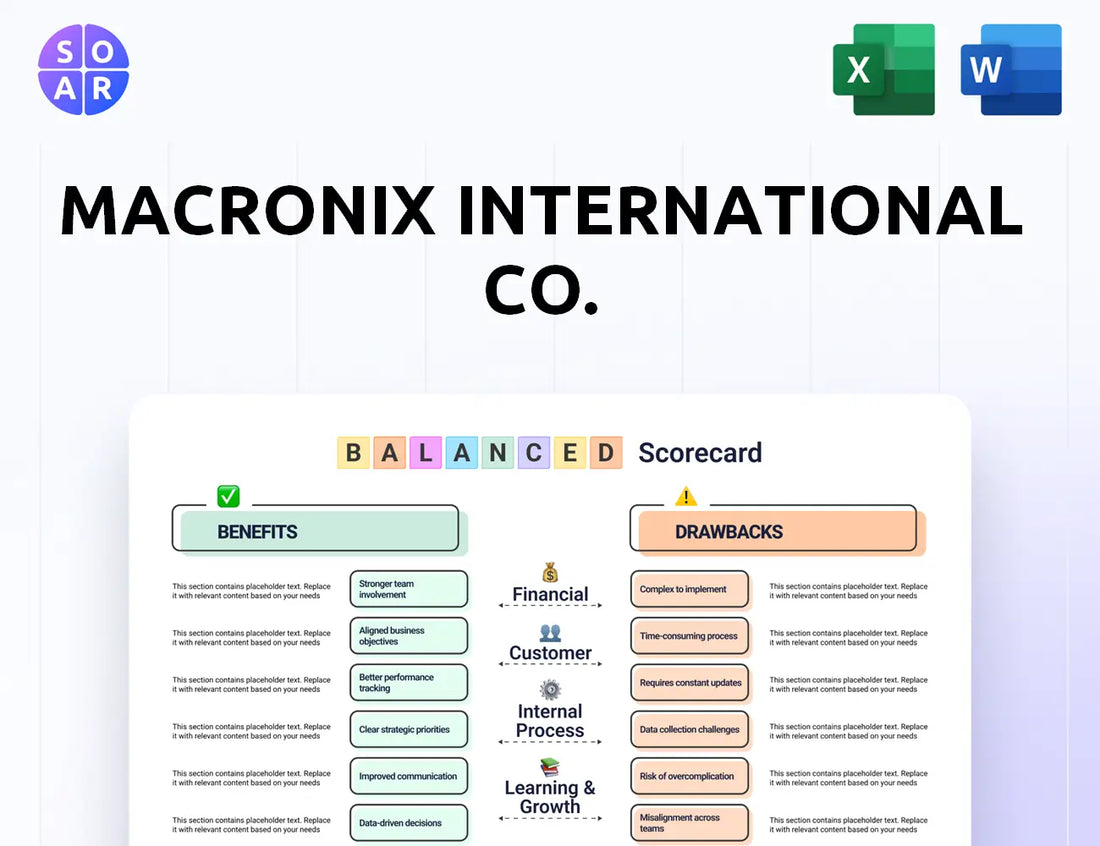The width and height of the screenshot is (1100, 846).
Task: Click the BENEFITS header box
Action: (x=319, y=531)
